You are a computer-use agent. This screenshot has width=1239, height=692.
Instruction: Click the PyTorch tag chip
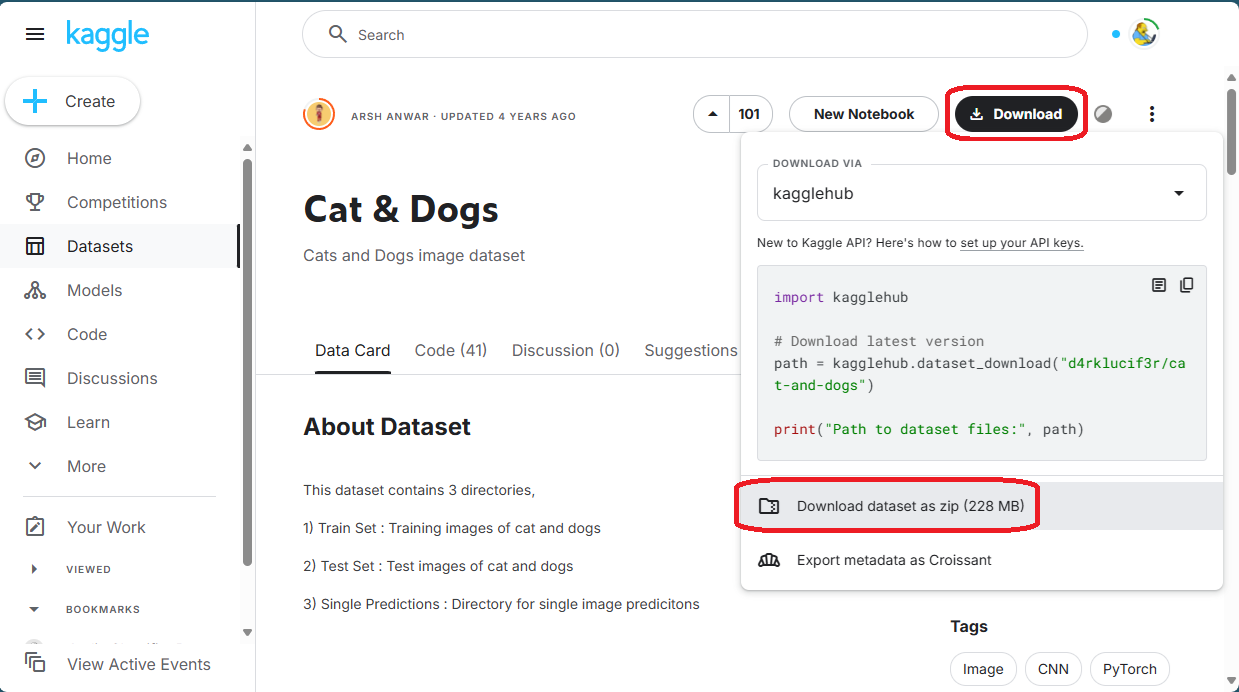pos(1129,669)
